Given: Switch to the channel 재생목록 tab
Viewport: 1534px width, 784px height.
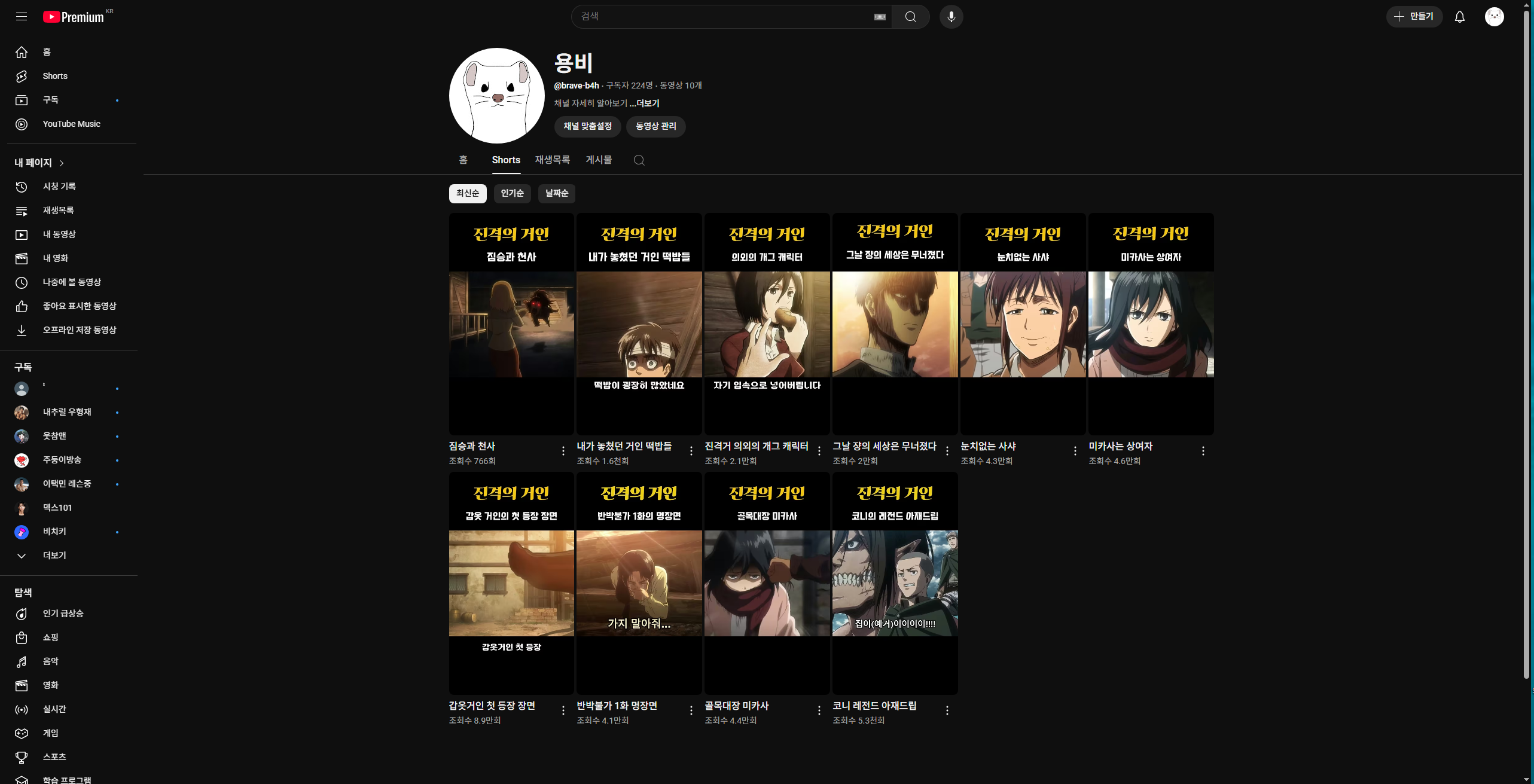Looking at the screenshot, I should coord(553,160).
